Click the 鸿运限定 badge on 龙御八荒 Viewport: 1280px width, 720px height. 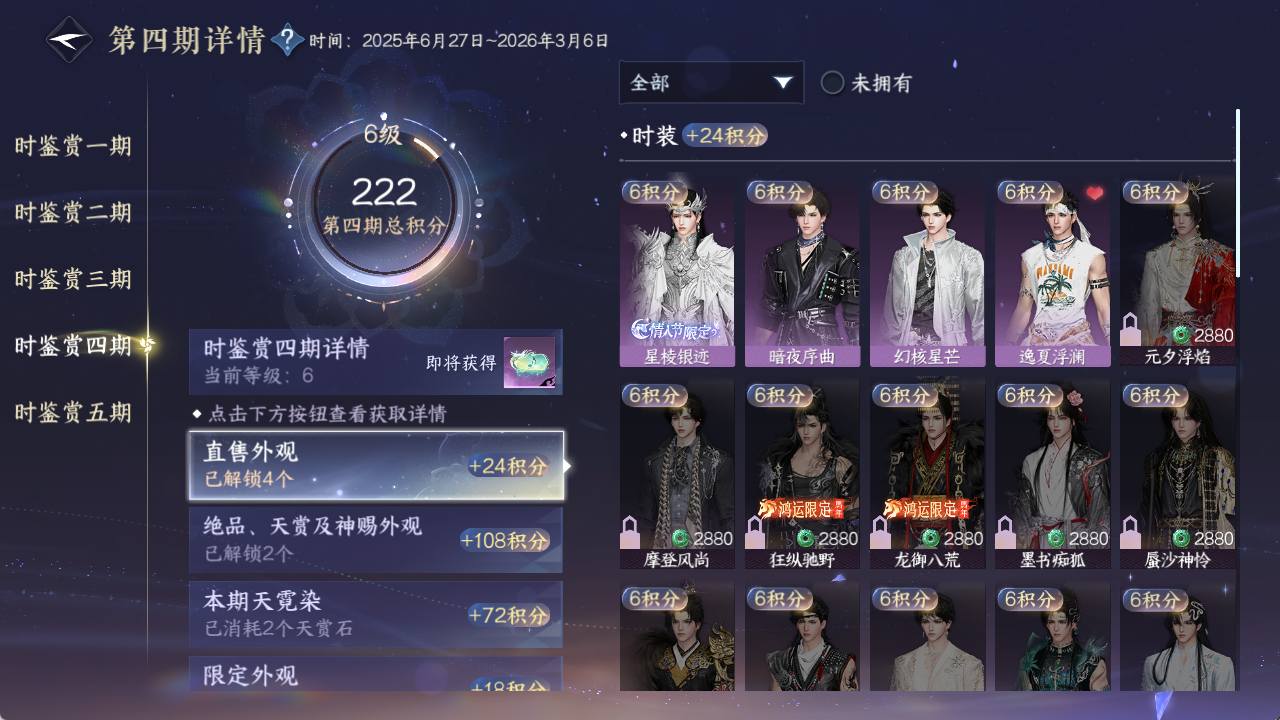926,509
